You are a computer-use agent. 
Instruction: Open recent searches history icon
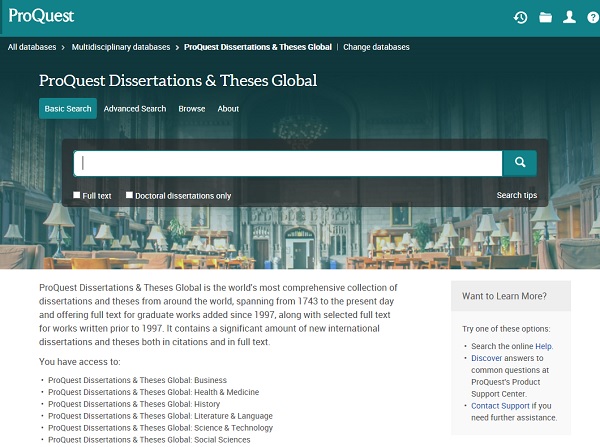coord(520,17)
